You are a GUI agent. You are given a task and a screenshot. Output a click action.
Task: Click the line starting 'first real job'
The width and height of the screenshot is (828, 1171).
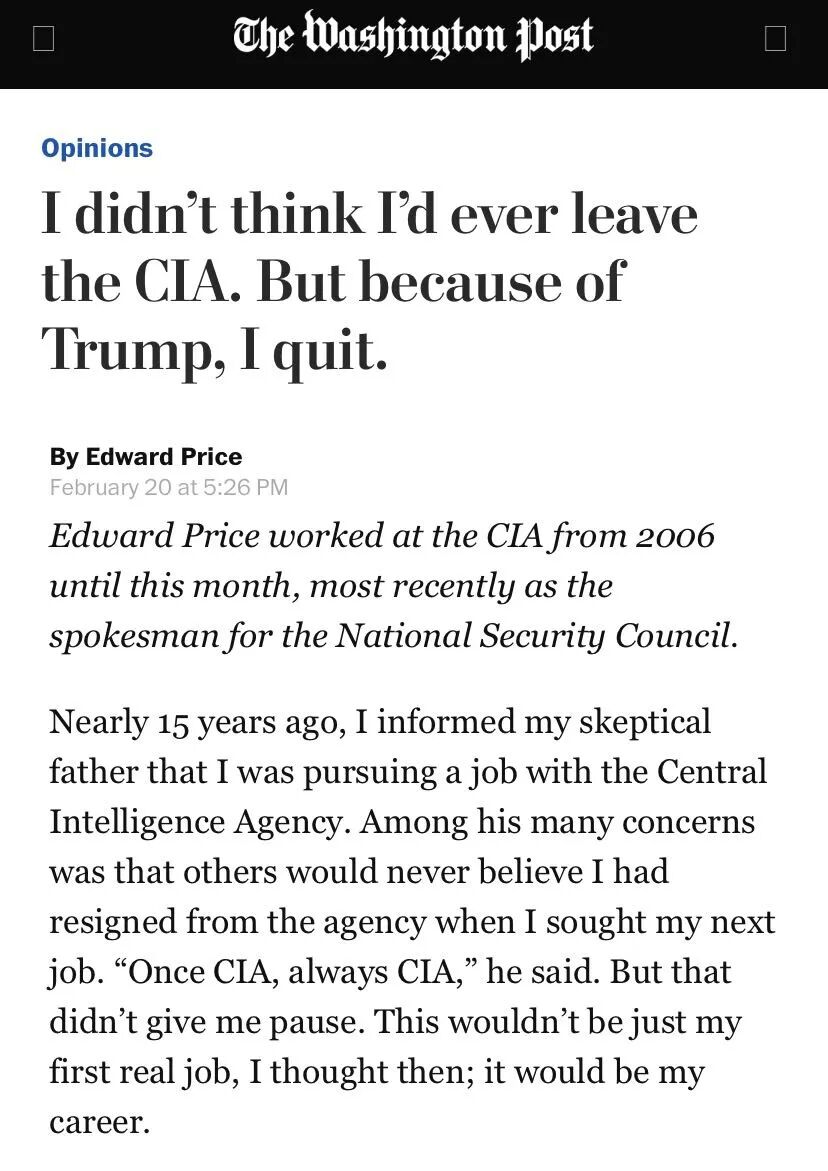(x=377, y=1072)
